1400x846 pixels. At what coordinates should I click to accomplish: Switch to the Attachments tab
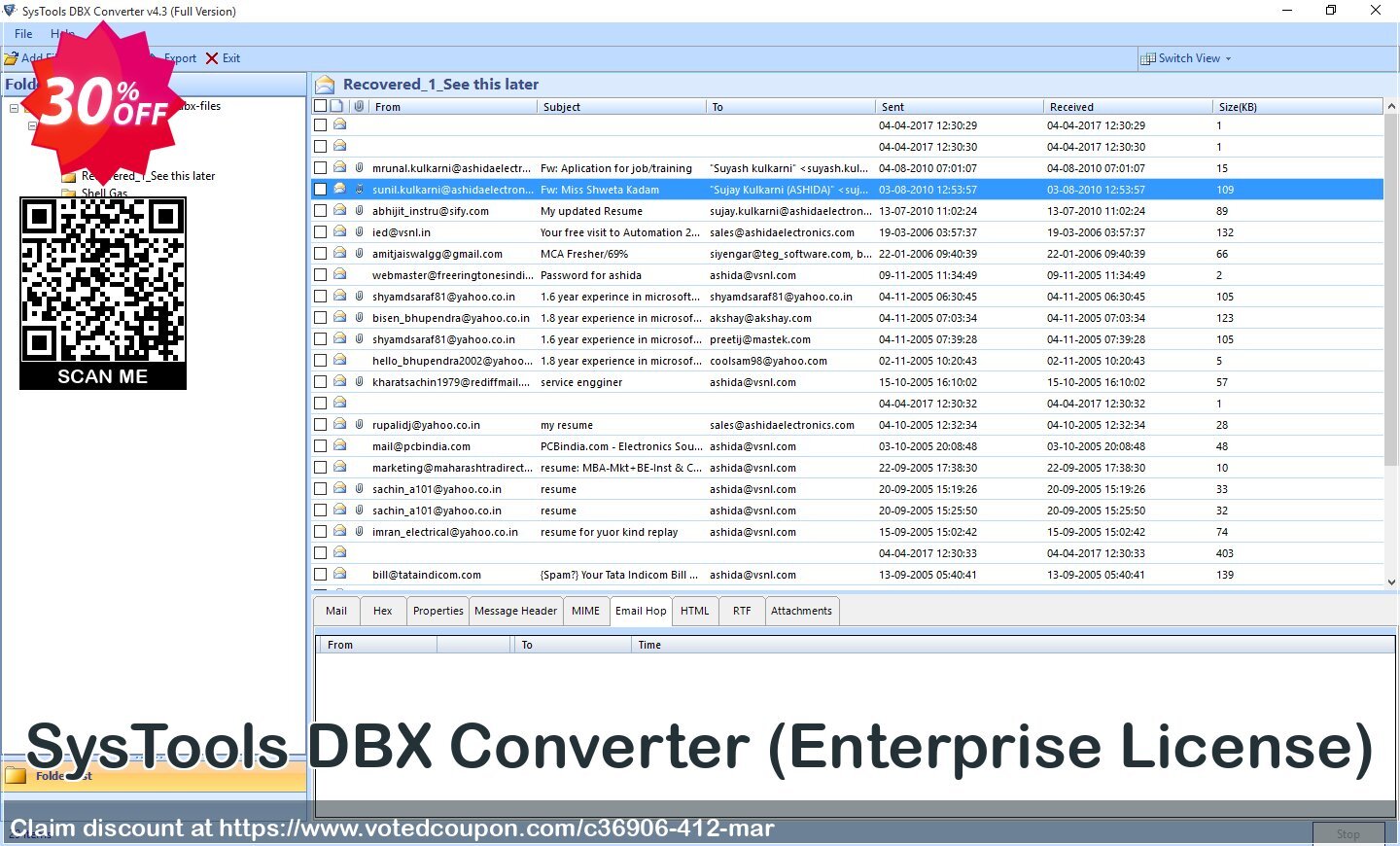[x=802, y=611]
